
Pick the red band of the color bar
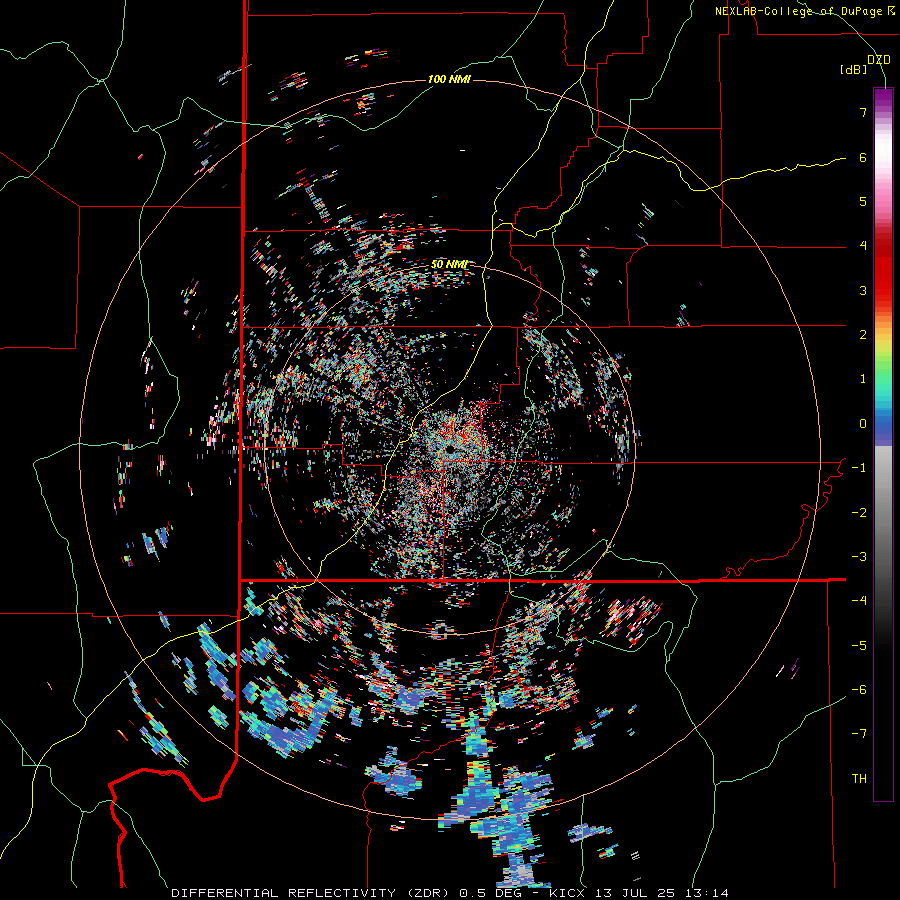[883, 276]
